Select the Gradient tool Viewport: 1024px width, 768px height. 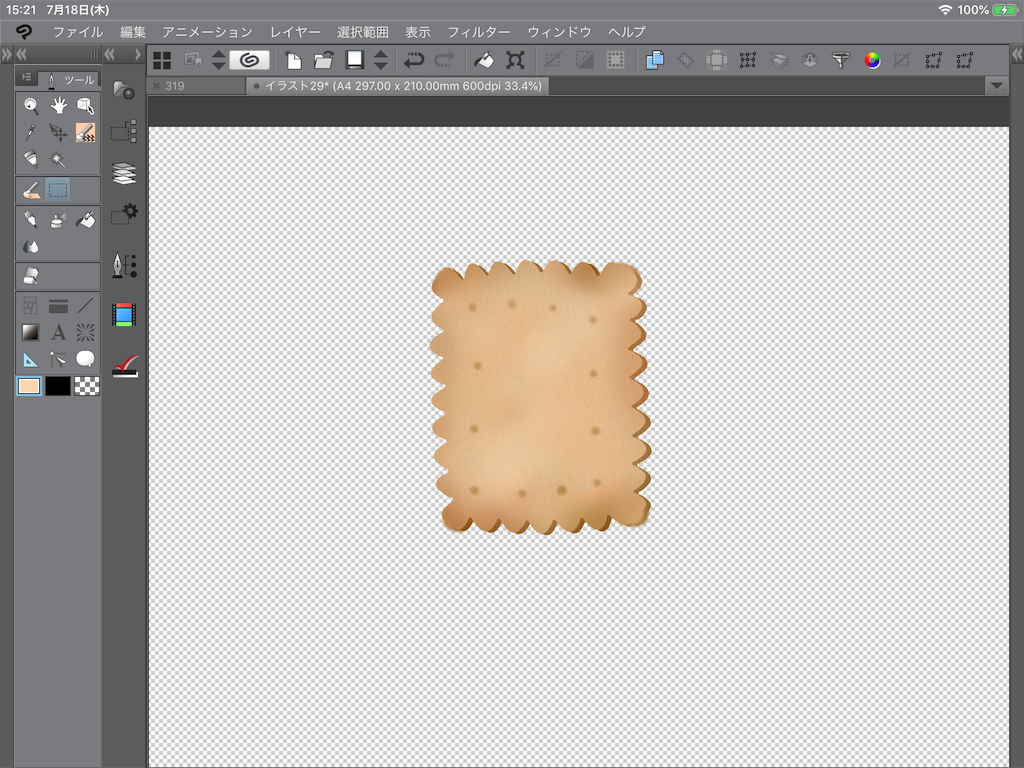(31, 332)
